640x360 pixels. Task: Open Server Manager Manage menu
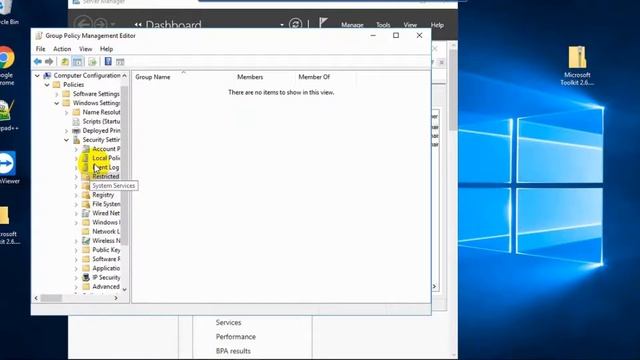click(x=352, y=25)
